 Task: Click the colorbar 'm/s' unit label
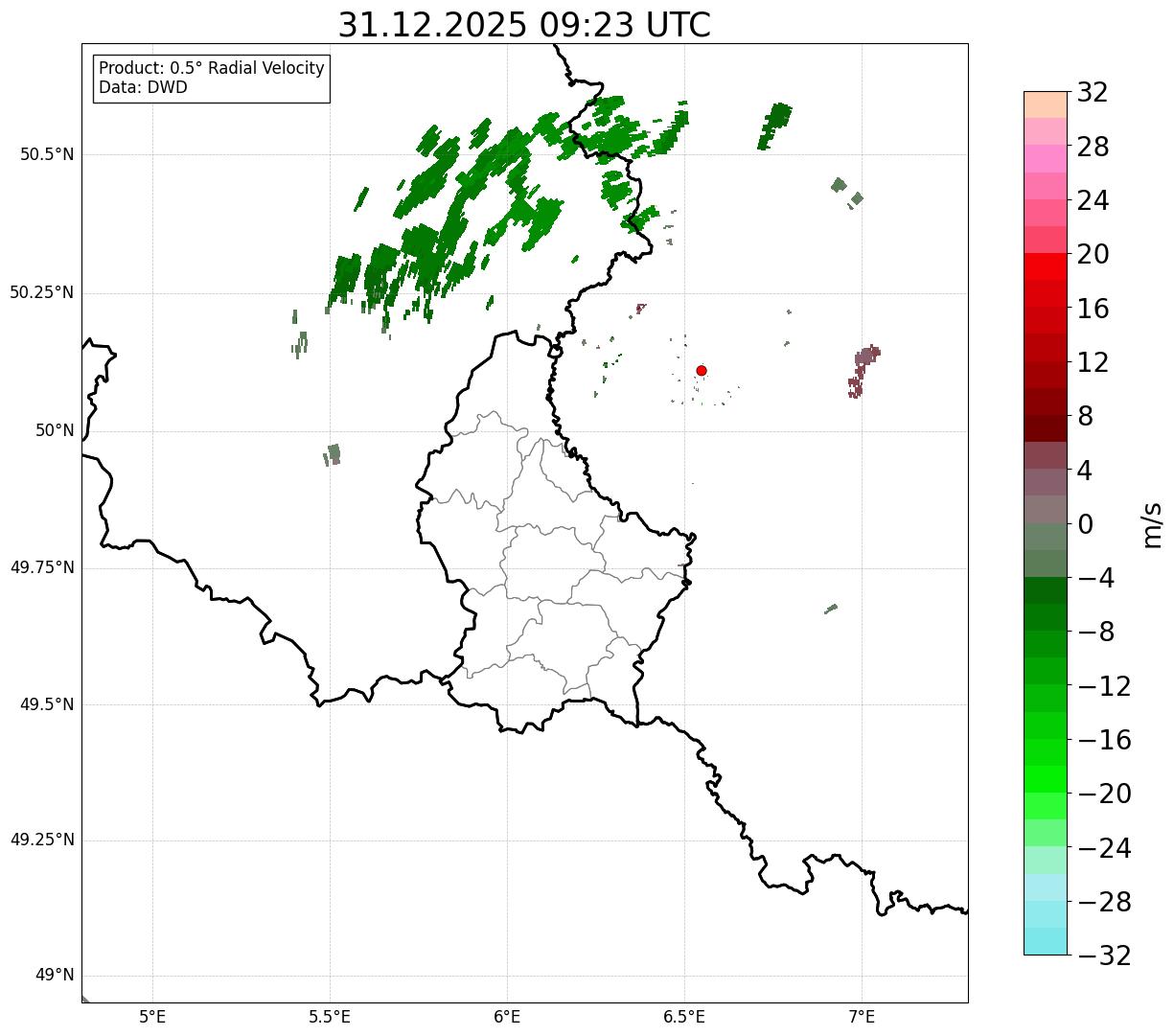(x=1151, y=523)
